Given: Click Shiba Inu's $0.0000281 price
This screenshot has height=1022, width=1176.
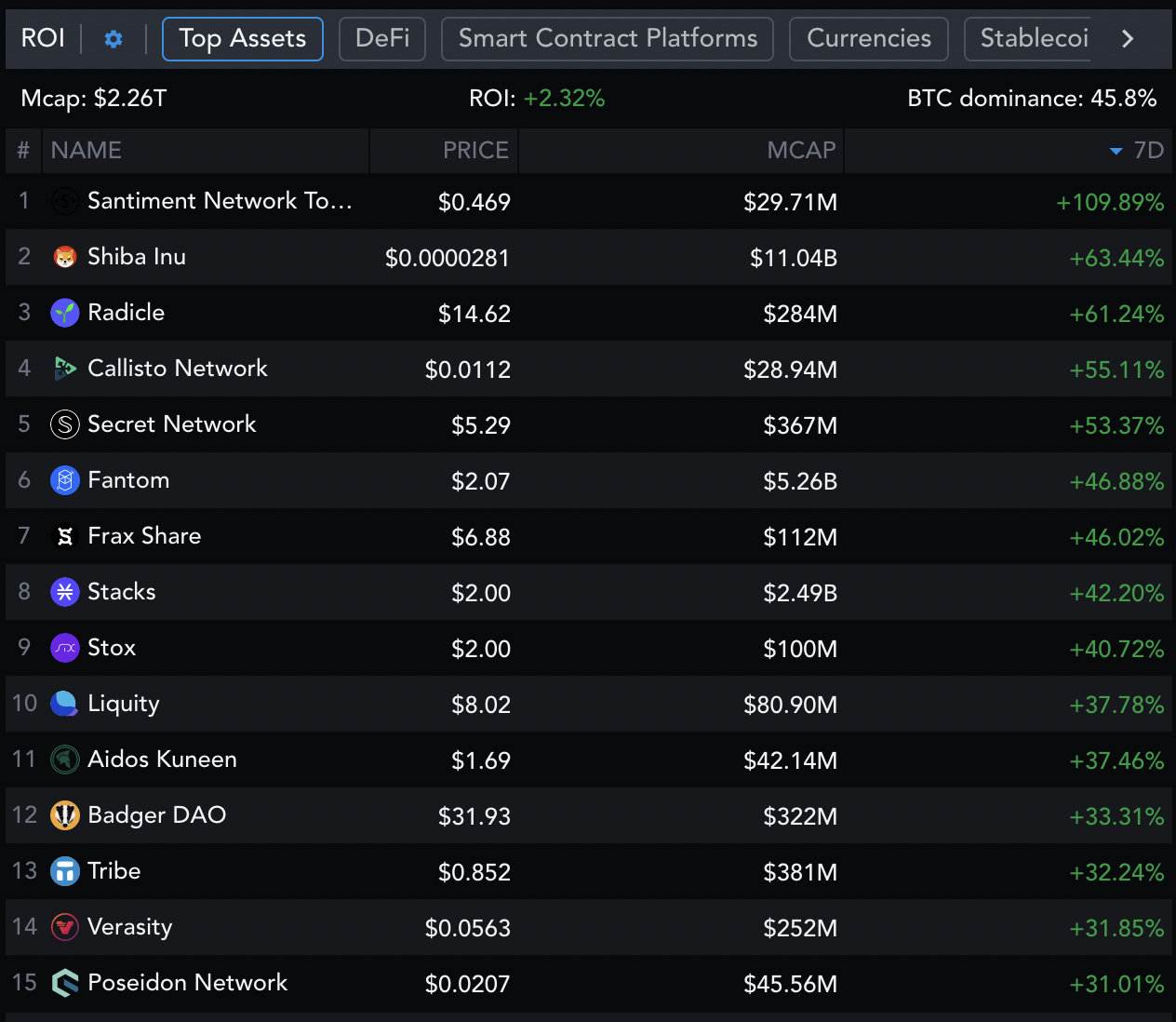Looking at the screenshot, I should pyautogui.click(x=448, y=258).
